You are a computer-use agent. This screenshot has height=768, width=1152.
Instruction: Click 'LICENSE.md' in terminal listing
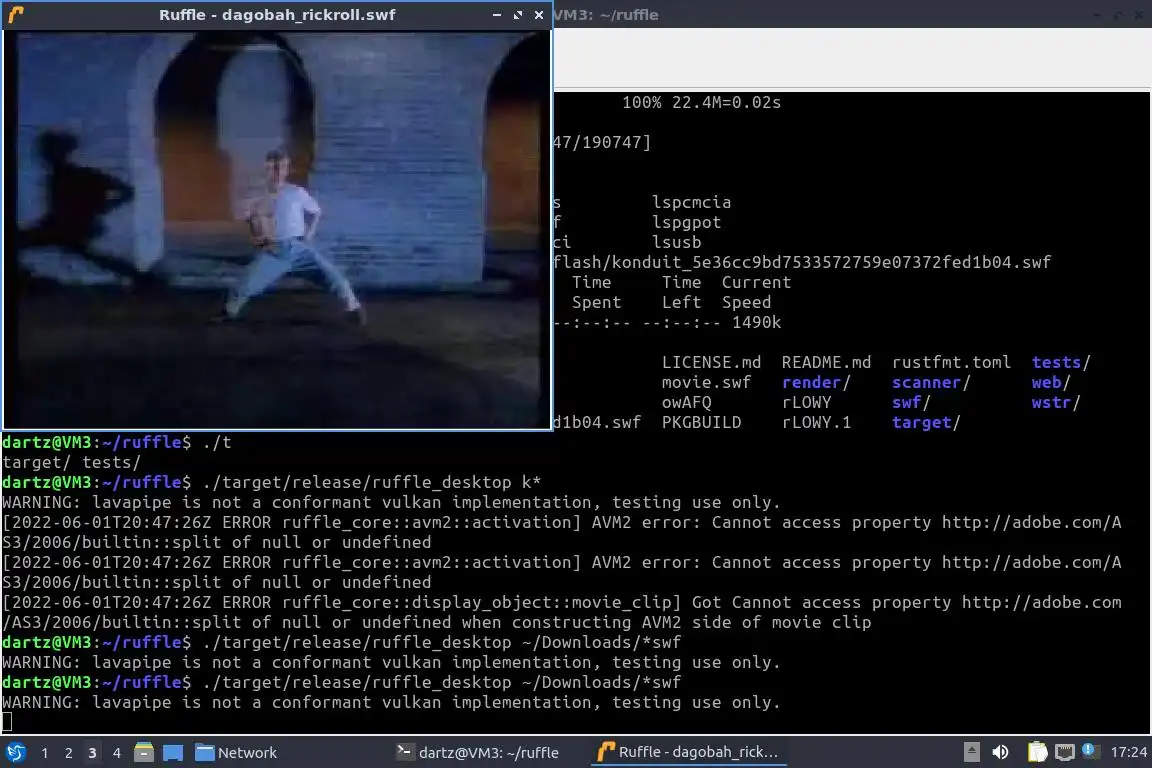(x=711, y=362)
